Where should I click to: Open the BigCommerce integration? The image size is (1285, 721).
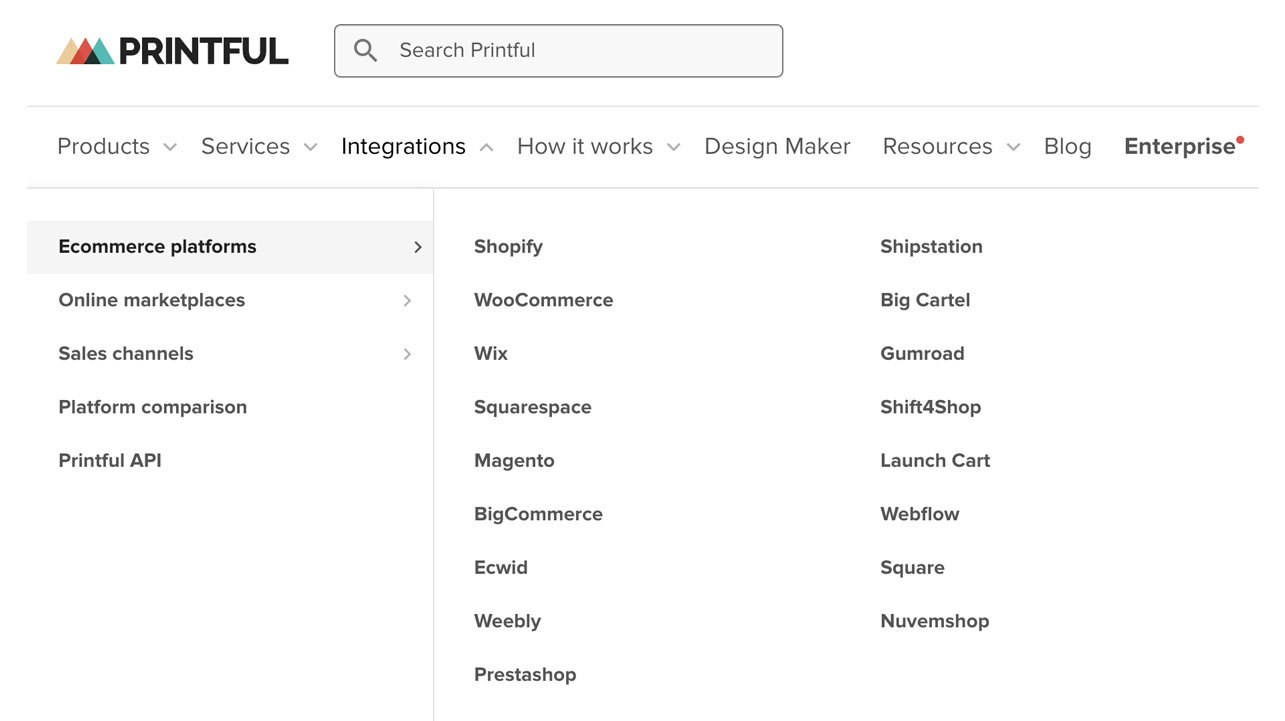click(x=538, y=514)
